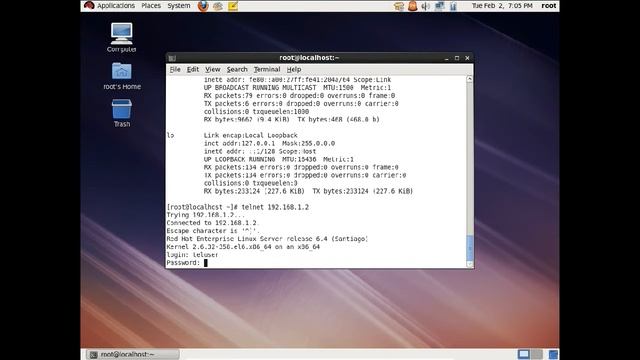Close the terminal window
640x360 pixels.
pos(467,58)
